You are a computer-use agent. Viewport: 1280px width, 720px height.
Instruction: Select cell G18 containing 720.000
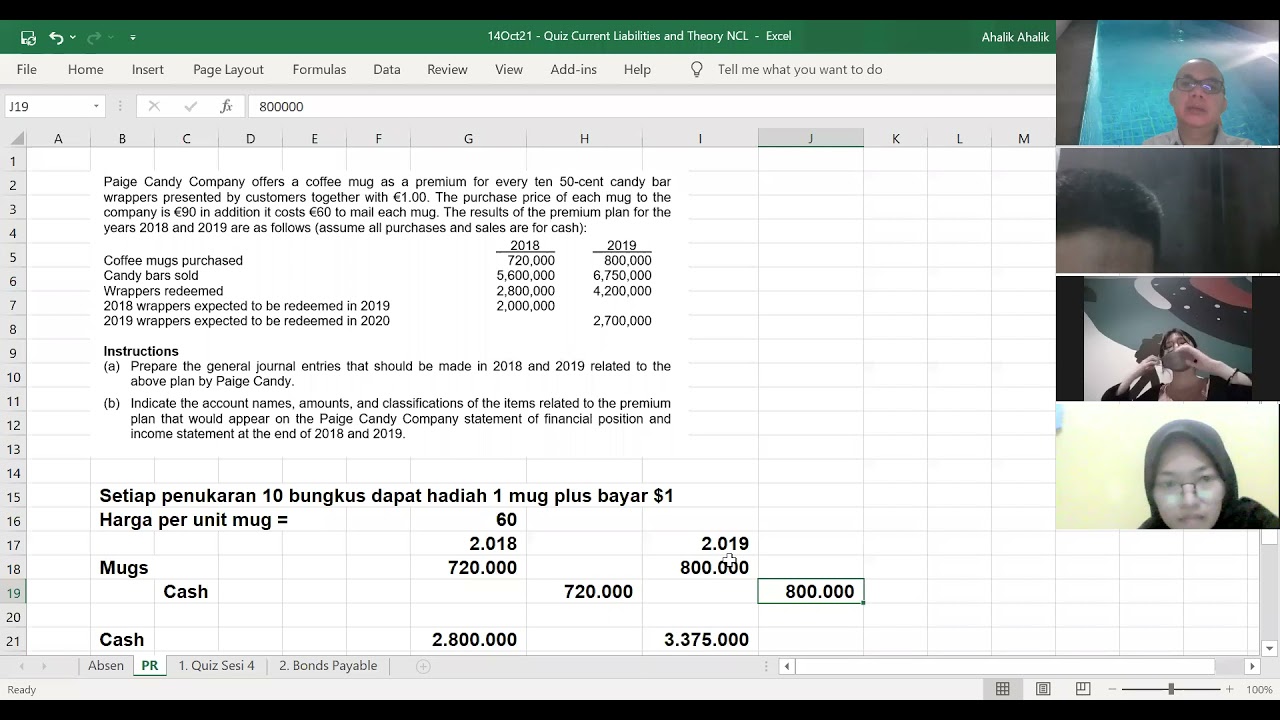coord(468,568)
